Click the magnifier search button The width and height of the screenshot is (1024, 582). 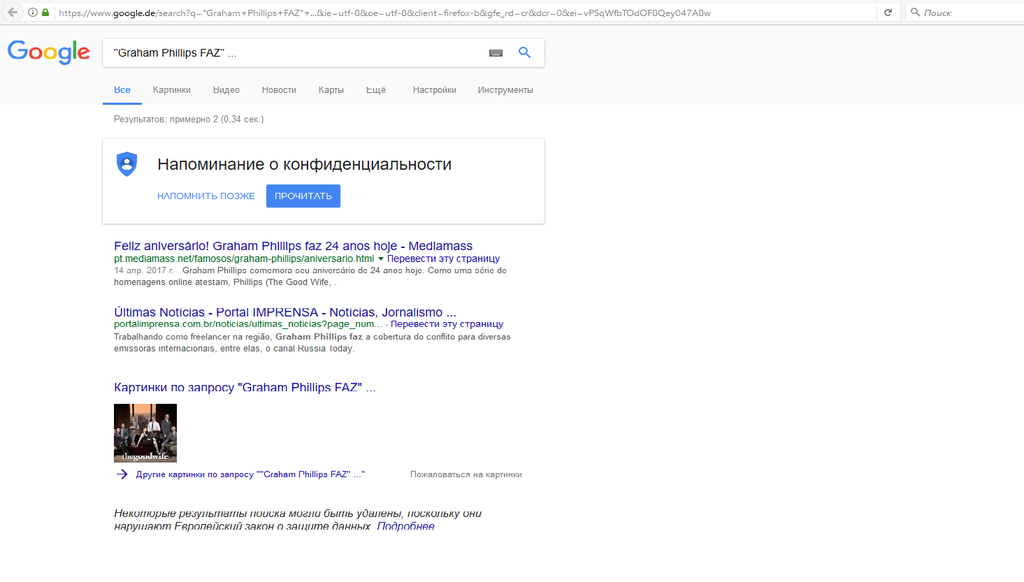524,53
